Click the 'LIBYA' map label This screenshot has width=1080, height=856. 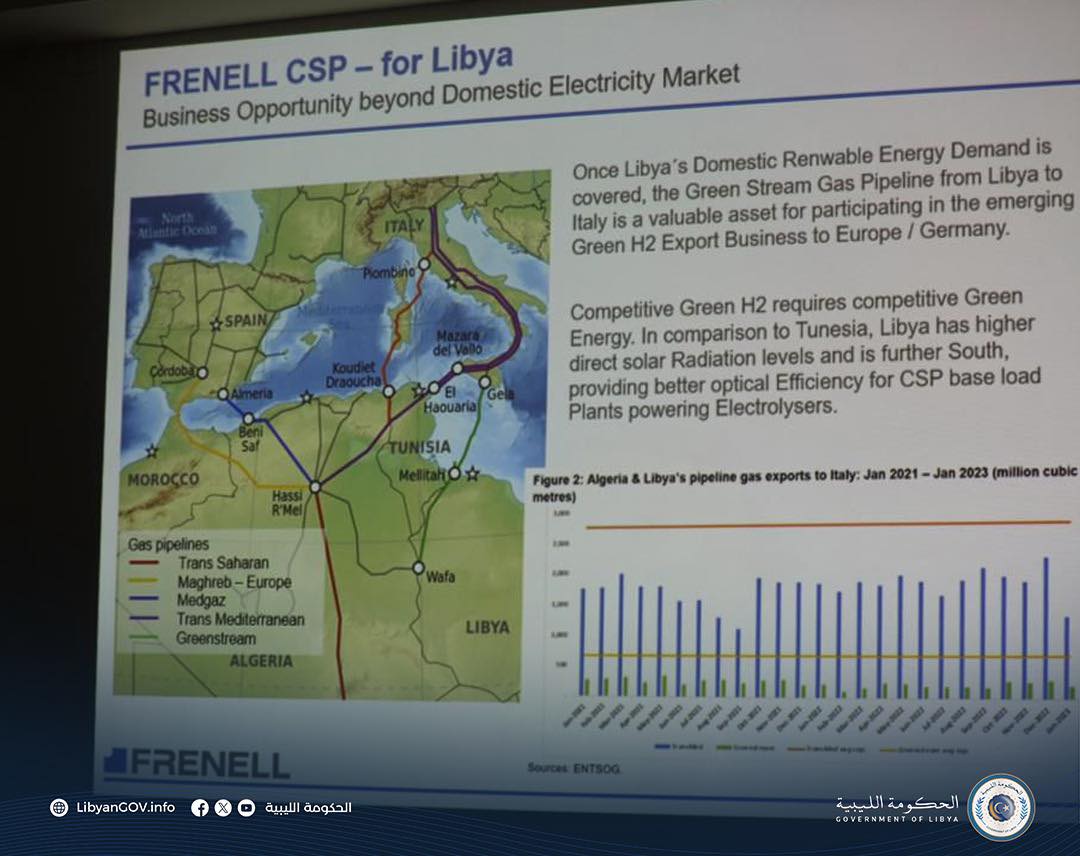(x=488, y=627)
